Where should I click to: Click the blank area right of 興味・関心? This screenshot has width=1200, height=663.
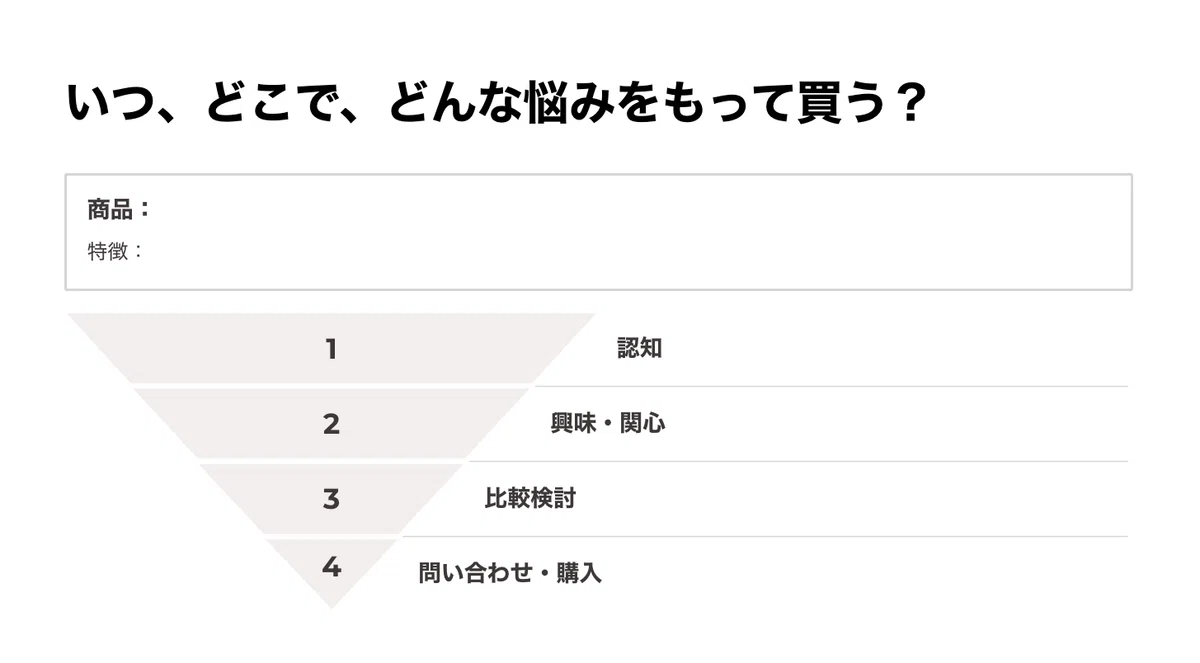[x=897, y=424]
